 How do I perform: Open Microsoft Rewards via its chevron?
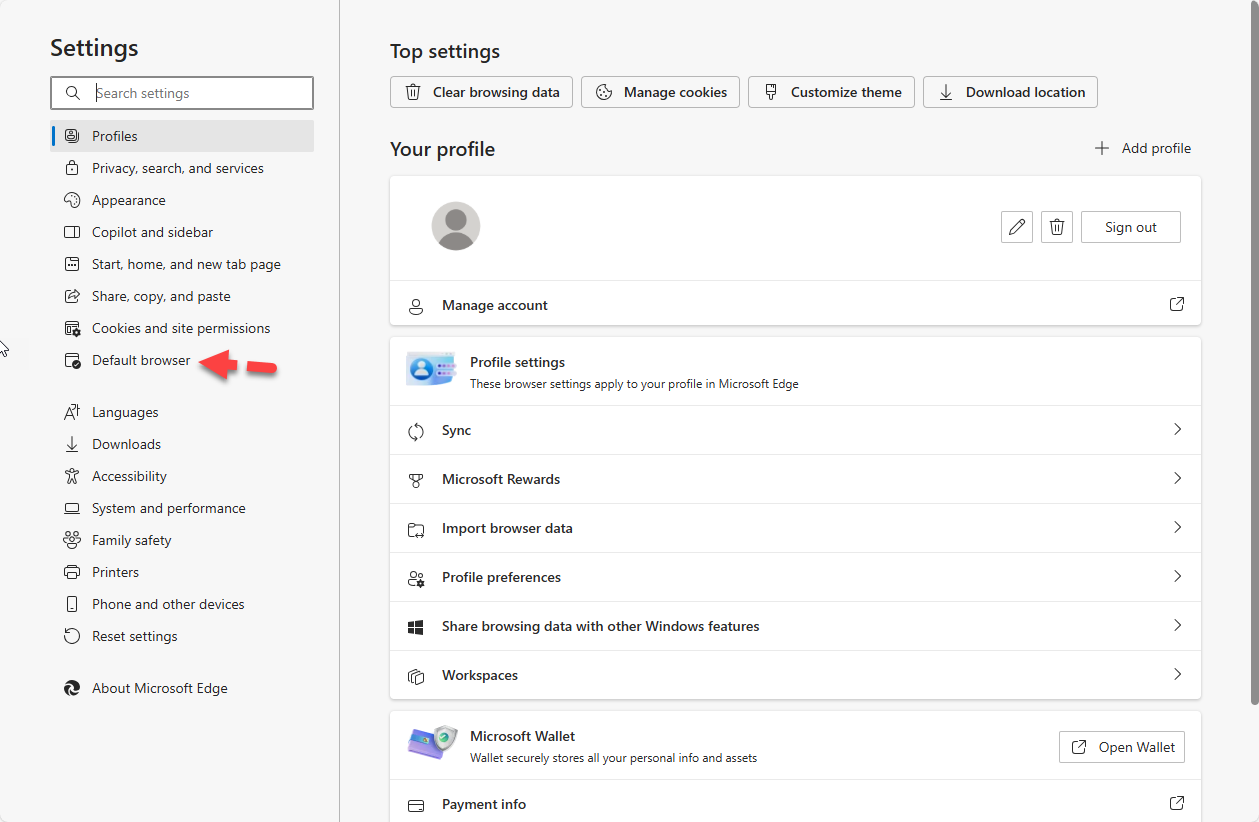click(x=1177, y=478)
